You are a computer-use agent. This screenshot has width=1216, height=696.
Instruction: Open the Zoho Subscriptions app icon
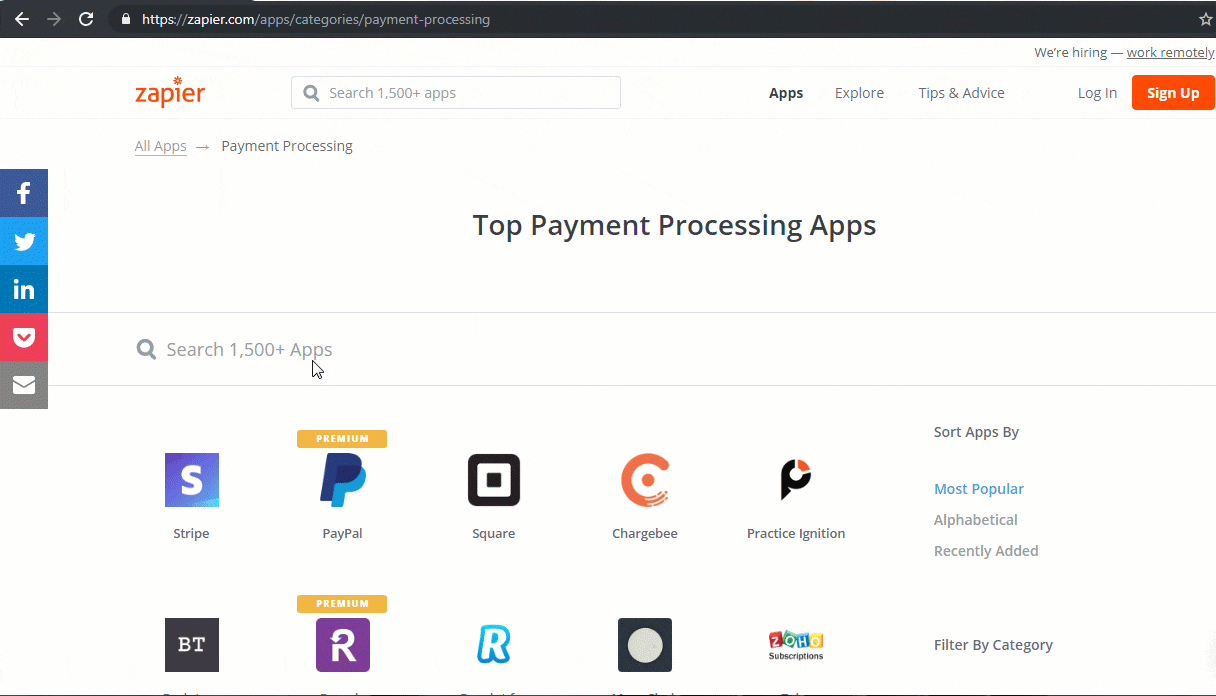(796, 645)
